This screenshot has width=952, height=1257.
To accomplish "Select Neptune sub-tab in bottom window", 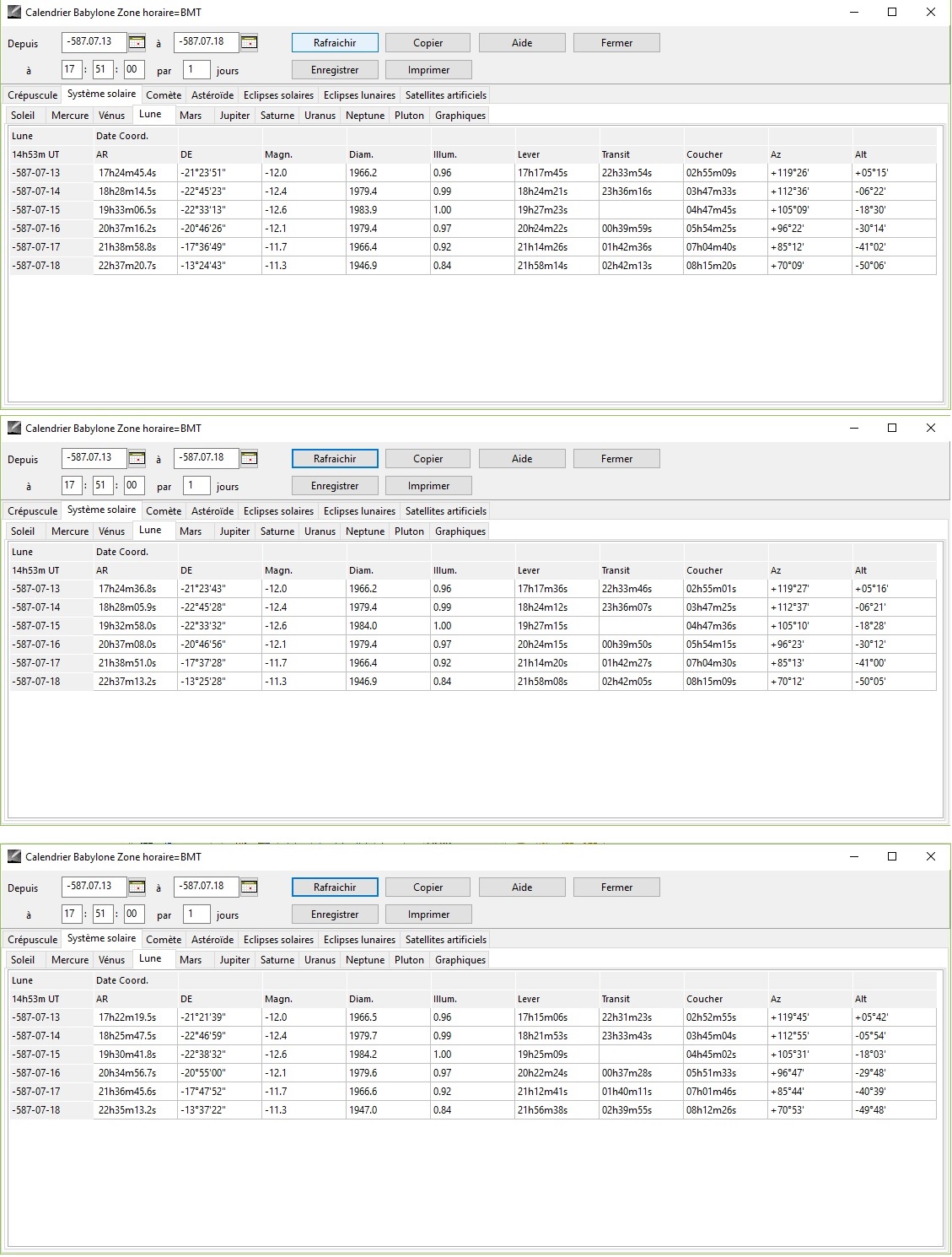I will click(365, 960).
